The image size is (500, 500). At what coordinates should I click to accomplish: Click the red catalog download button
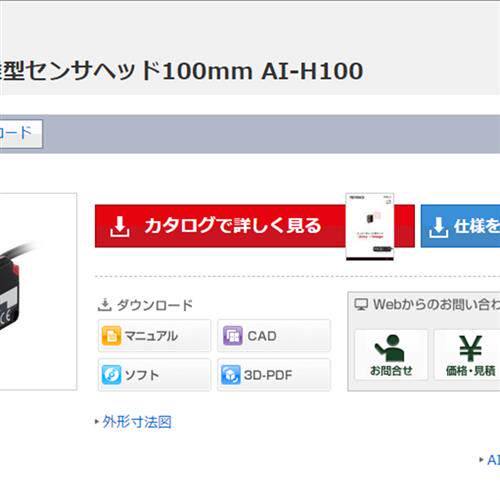(x=255, y=226)
